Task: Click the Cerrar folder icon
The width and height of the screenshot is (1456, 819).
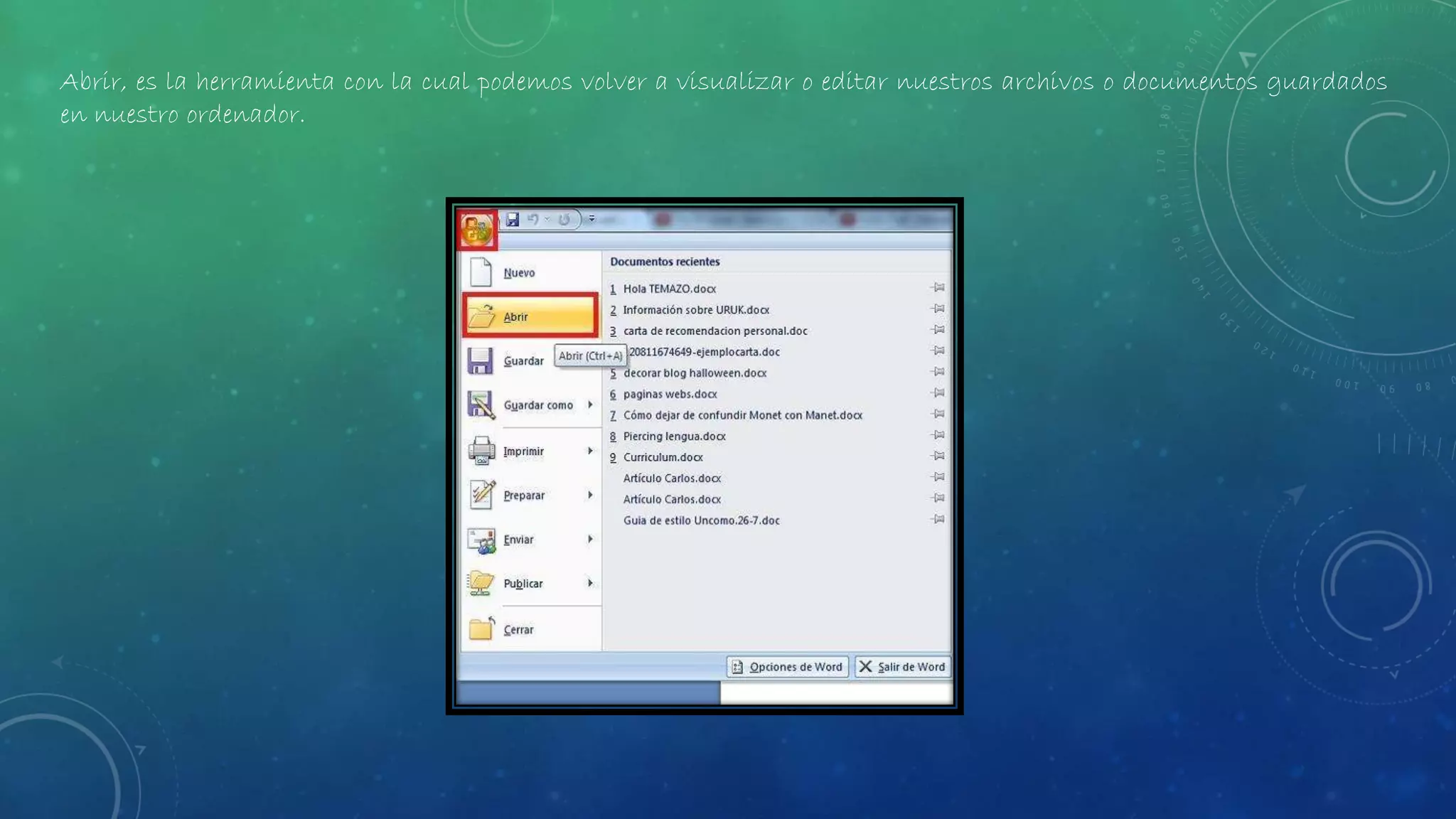Action: (482, 628)
